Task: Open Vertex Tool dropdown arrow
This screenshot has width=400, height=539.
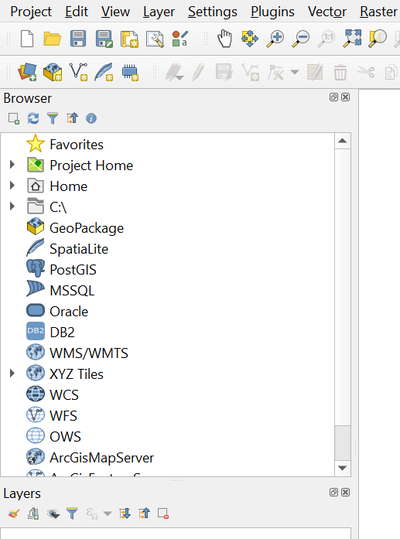Action: coord(295,72)
